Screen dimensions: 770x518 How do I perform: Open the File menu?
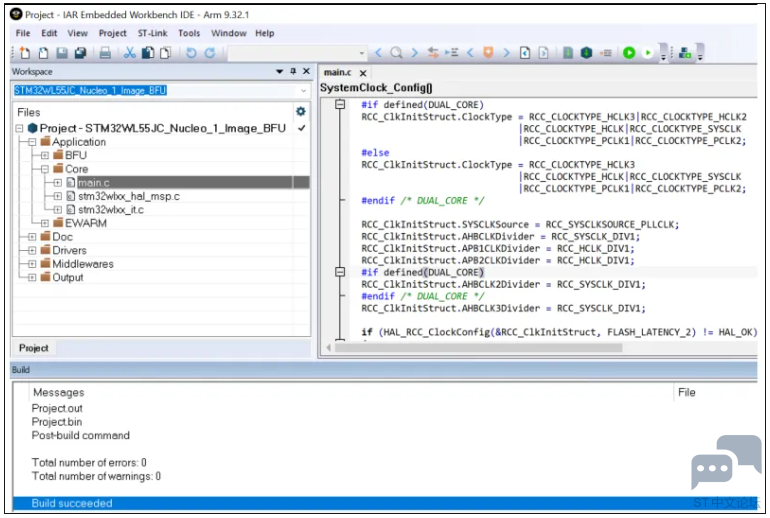(x=23, y=33)
